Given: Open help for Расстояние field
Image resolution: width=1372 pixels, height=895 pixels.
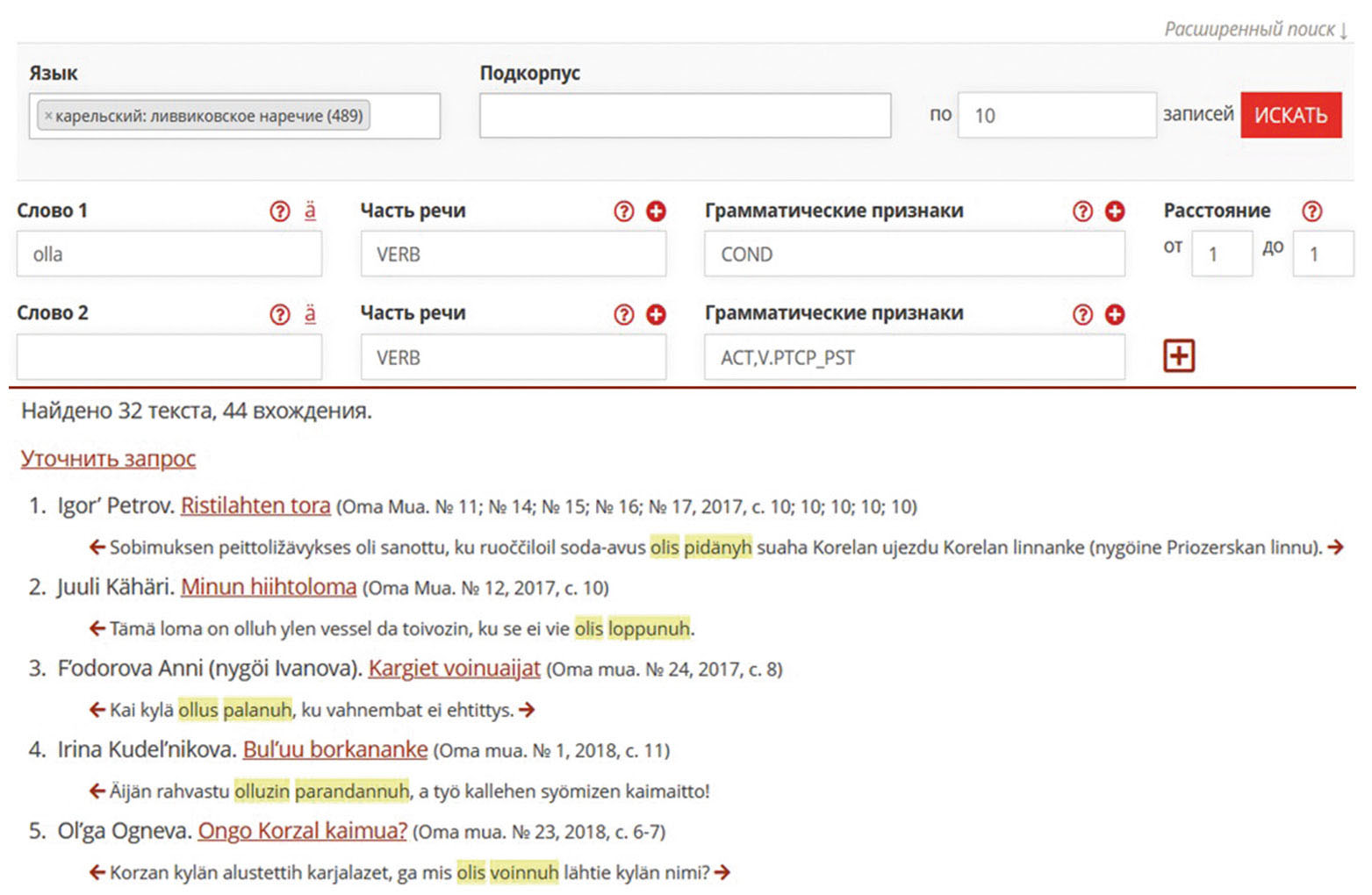Looking at the screenshot, I should point(1311,211).
